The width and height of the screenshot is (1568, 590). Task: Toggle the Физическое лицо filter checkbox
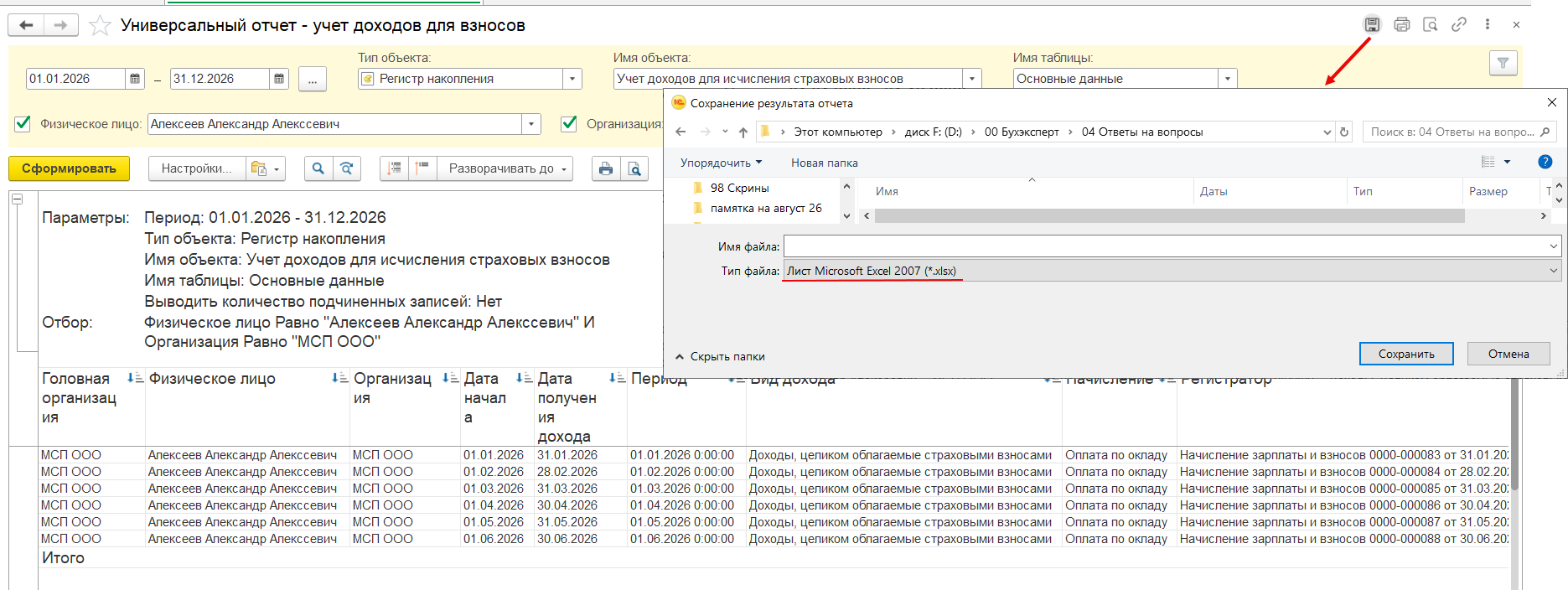[23, 124]
